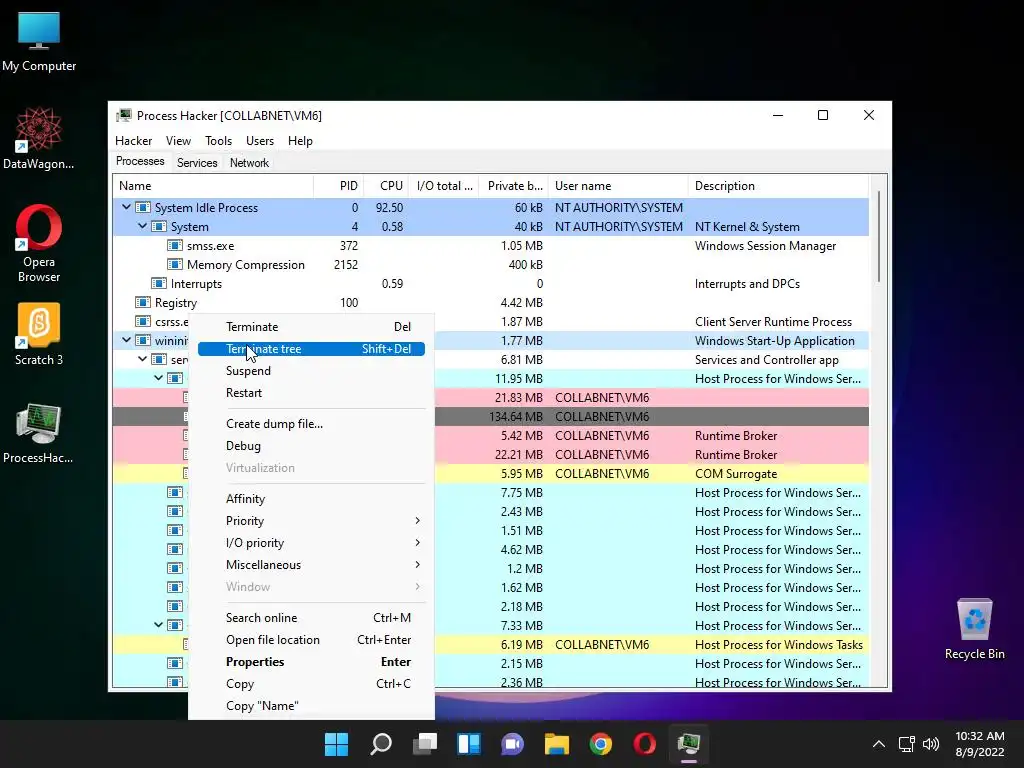Choose Terminate in context menu
Image resolution: width=1024 pixels, height=768 pixels.
tap(312, 327)
